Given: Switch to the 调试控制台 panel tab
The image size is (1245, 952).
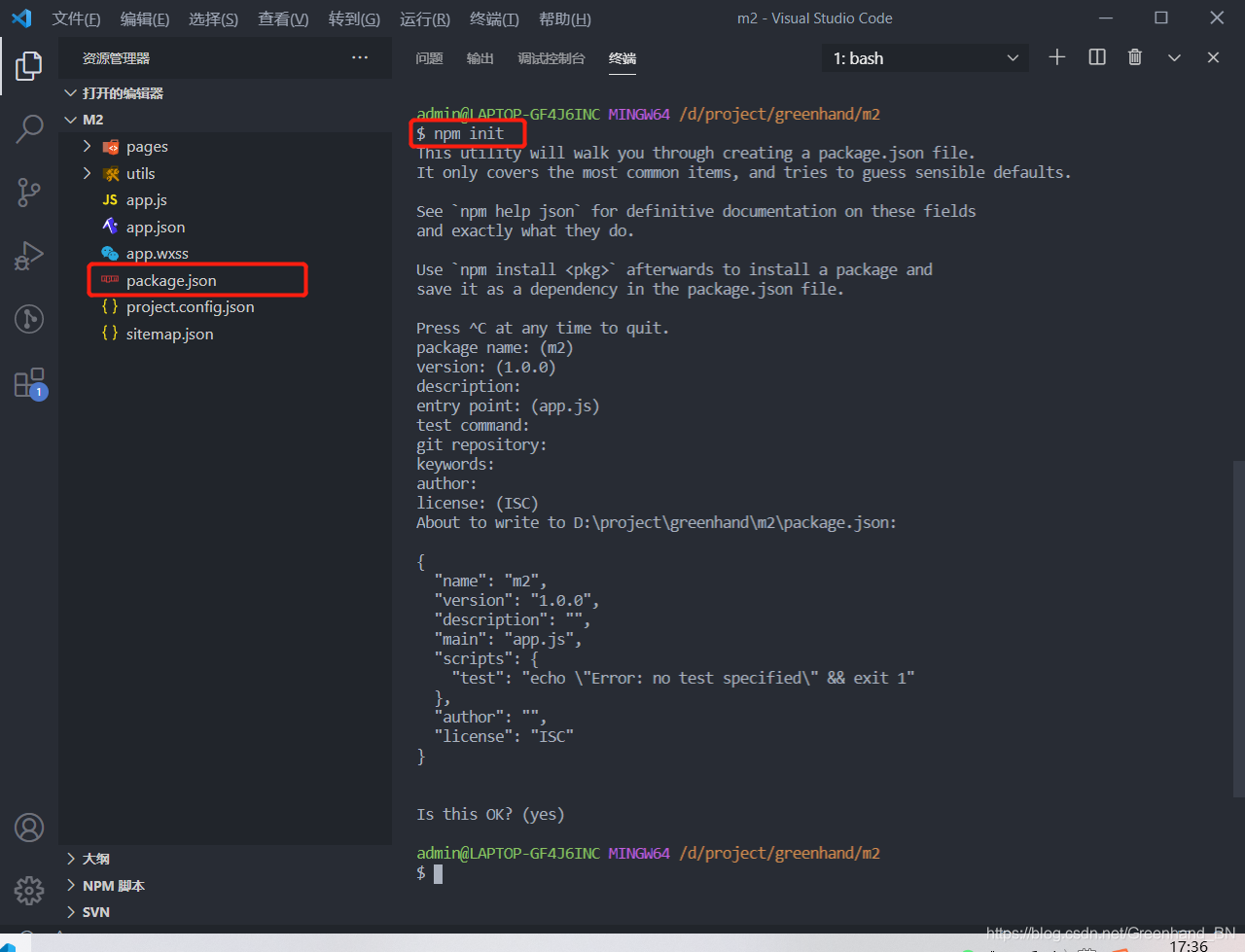Looking at the screenshot, I should point(551,58).
